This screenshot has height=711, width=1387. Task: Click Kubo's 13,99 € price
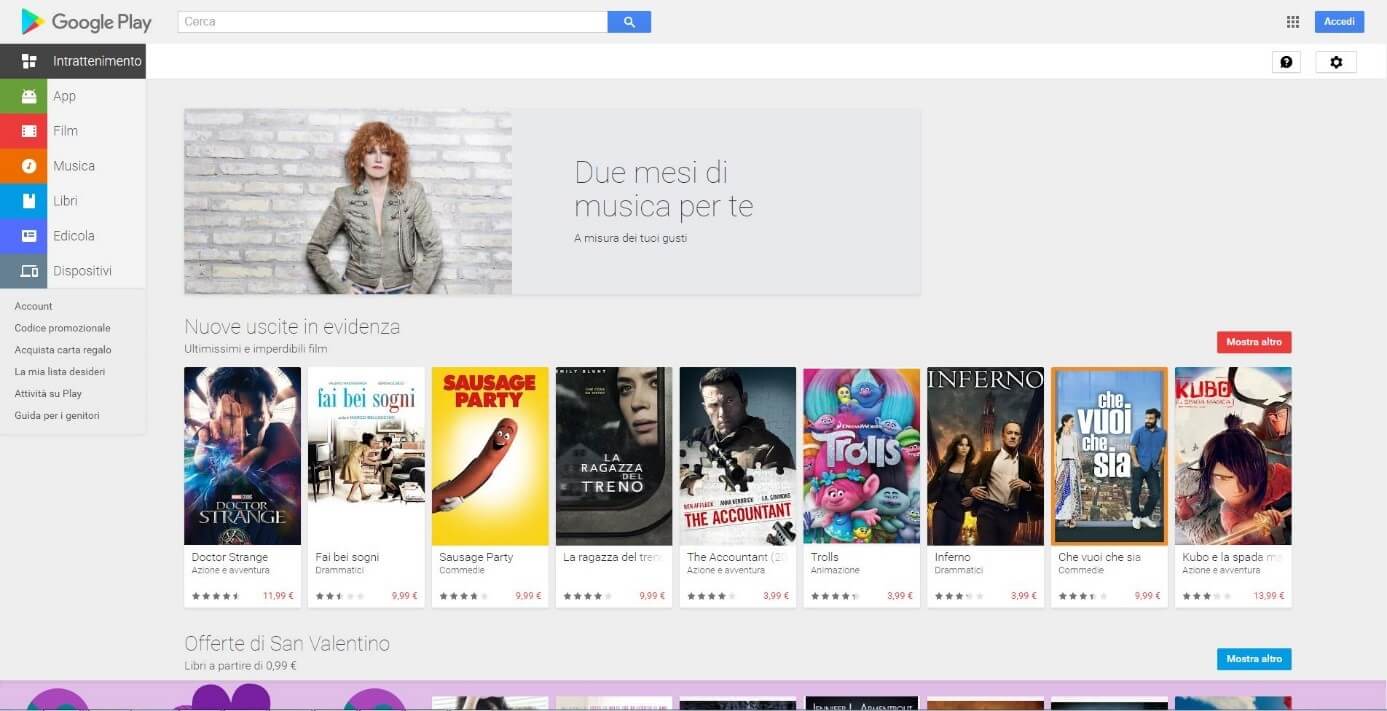point(1269,596)
